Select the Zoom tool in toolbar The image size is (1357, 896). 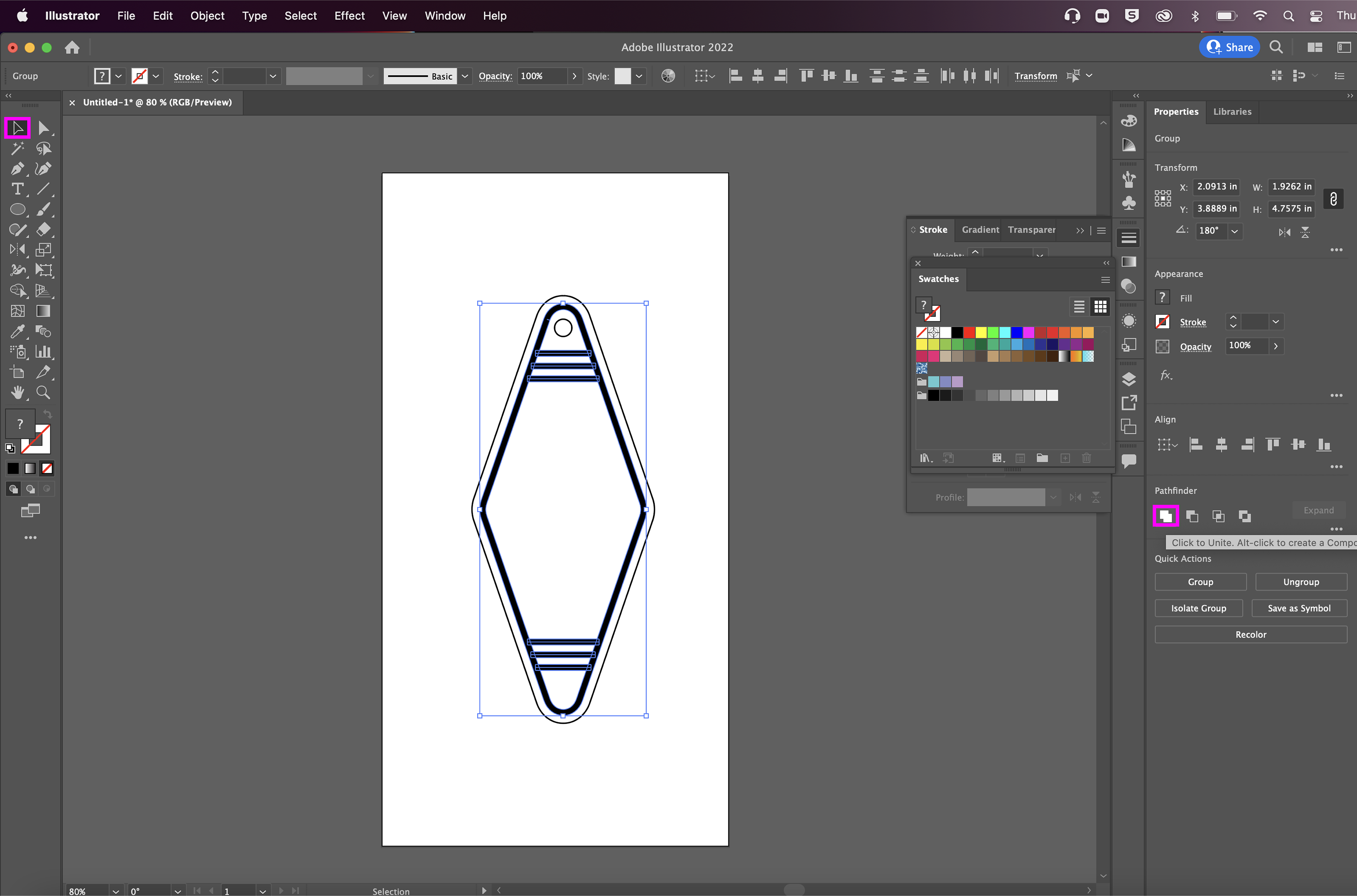click(43, 393)
